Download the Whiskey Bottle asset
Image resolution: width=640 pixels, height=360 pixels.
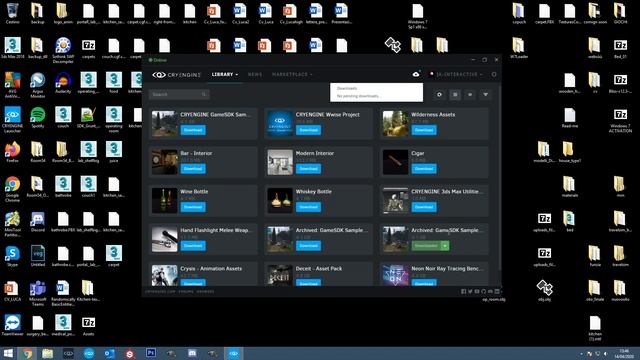[x=308, y=207]
